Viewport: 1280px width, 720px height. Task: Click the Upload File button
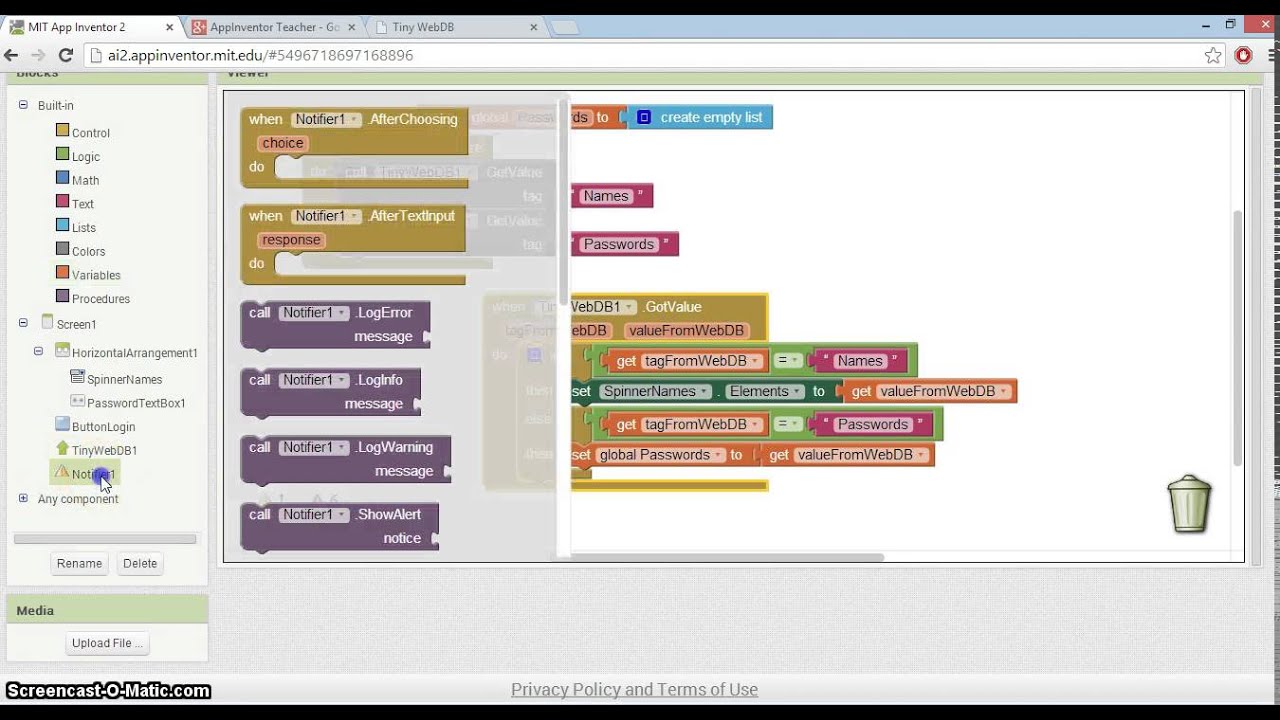[107, 643]
